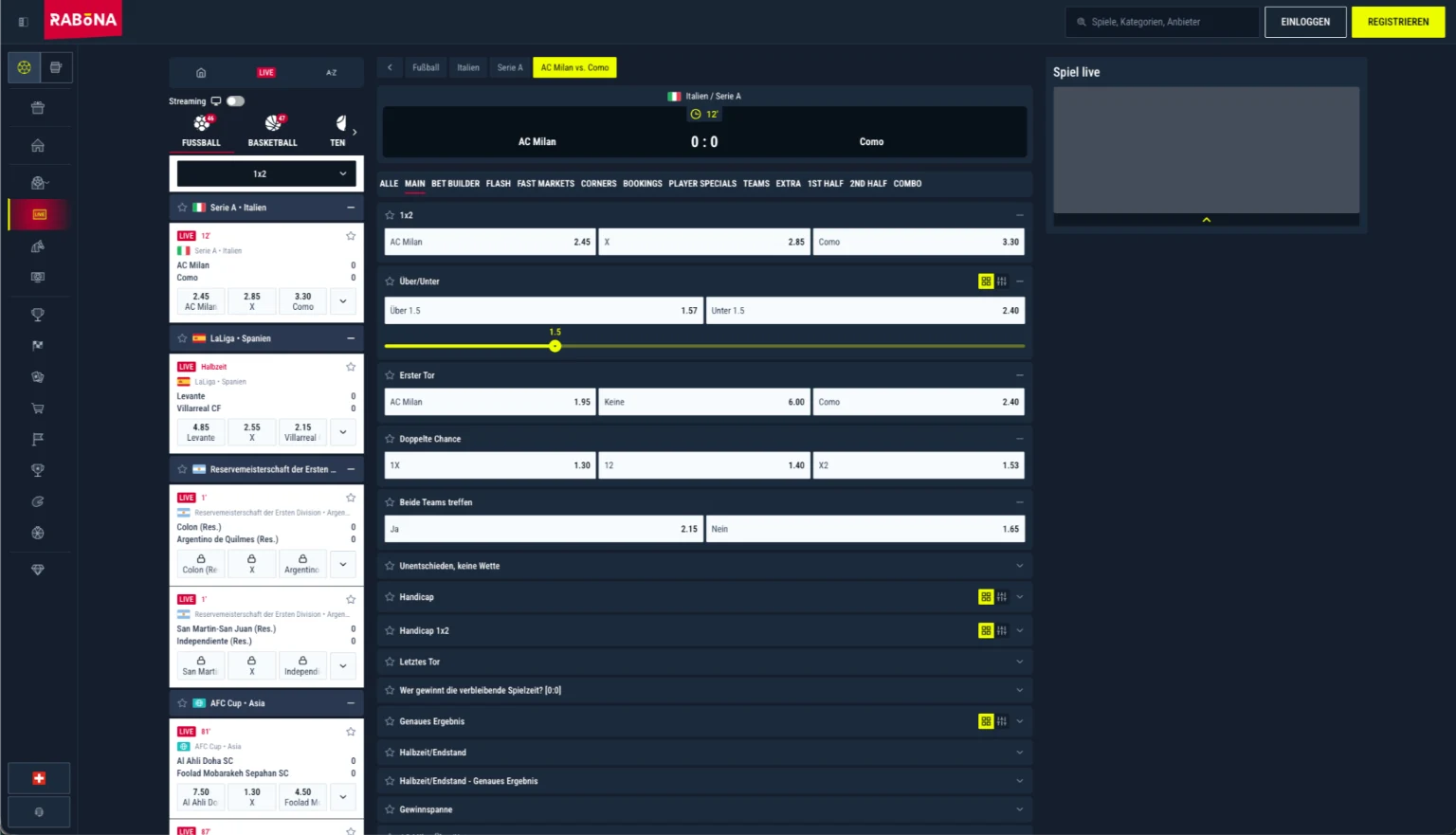Switch Über/Unter to grid view
Image resolution: width=1456 pixels, height=835 pixels.
coord(986,281)
